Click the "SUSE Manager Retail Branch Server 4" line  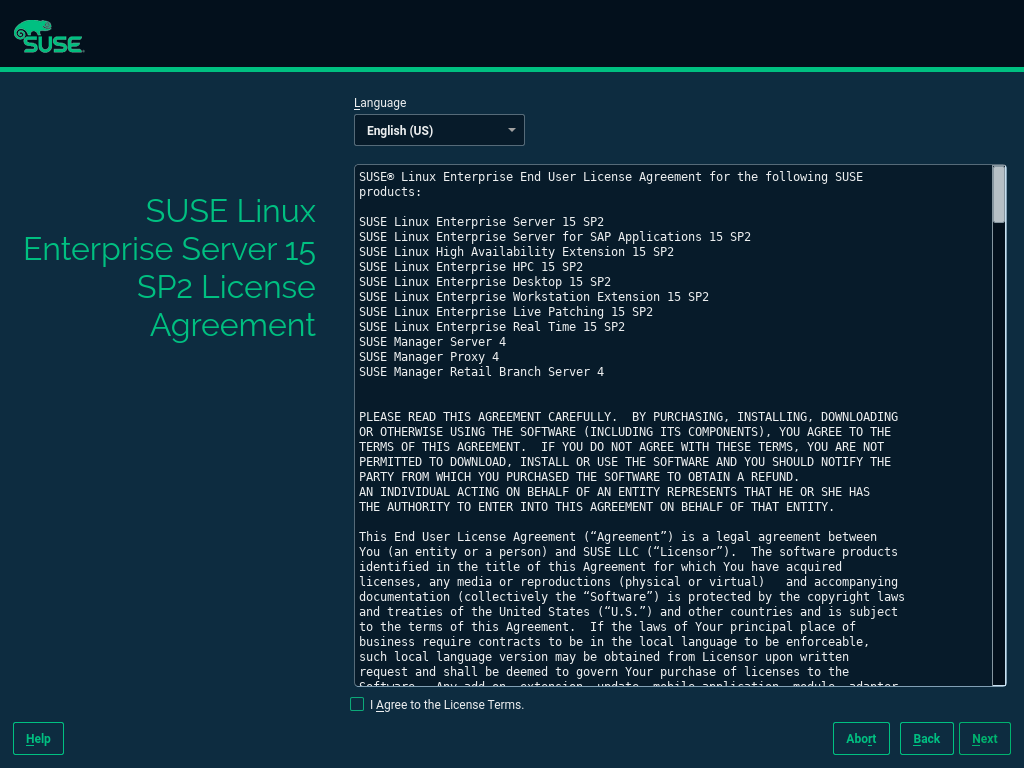(x=481, y=372)
